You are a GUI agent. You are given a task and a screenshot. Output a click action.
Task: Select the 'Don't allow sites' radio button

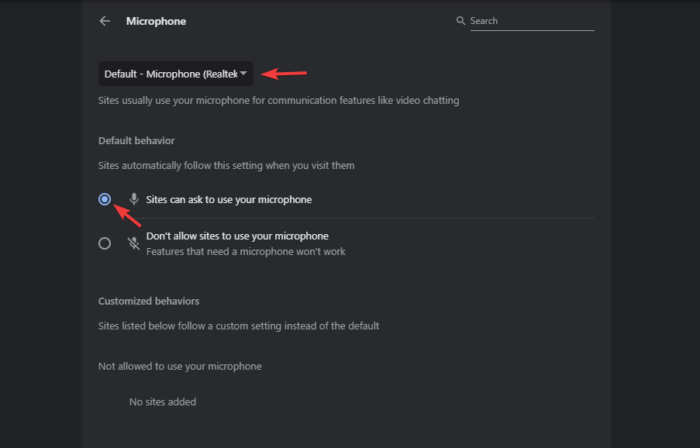105,243
